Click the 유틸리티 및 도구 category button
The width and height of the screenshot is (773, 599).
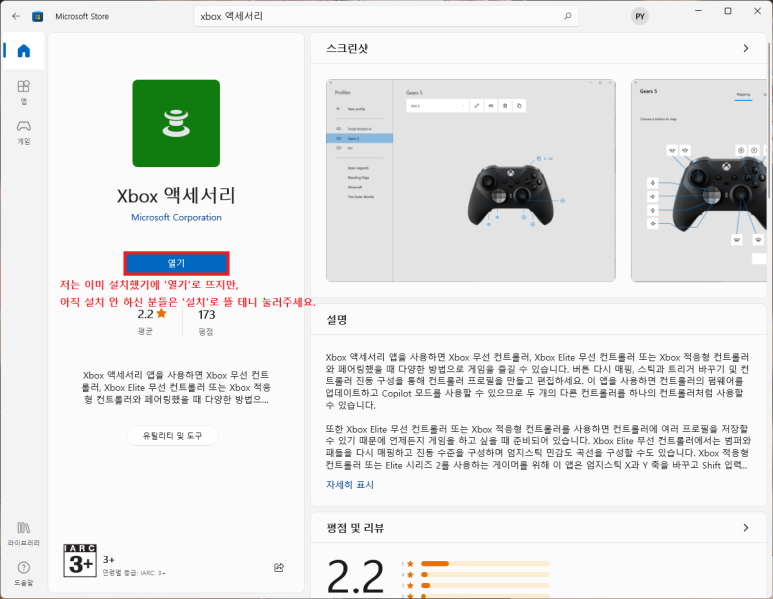(173, 436)
